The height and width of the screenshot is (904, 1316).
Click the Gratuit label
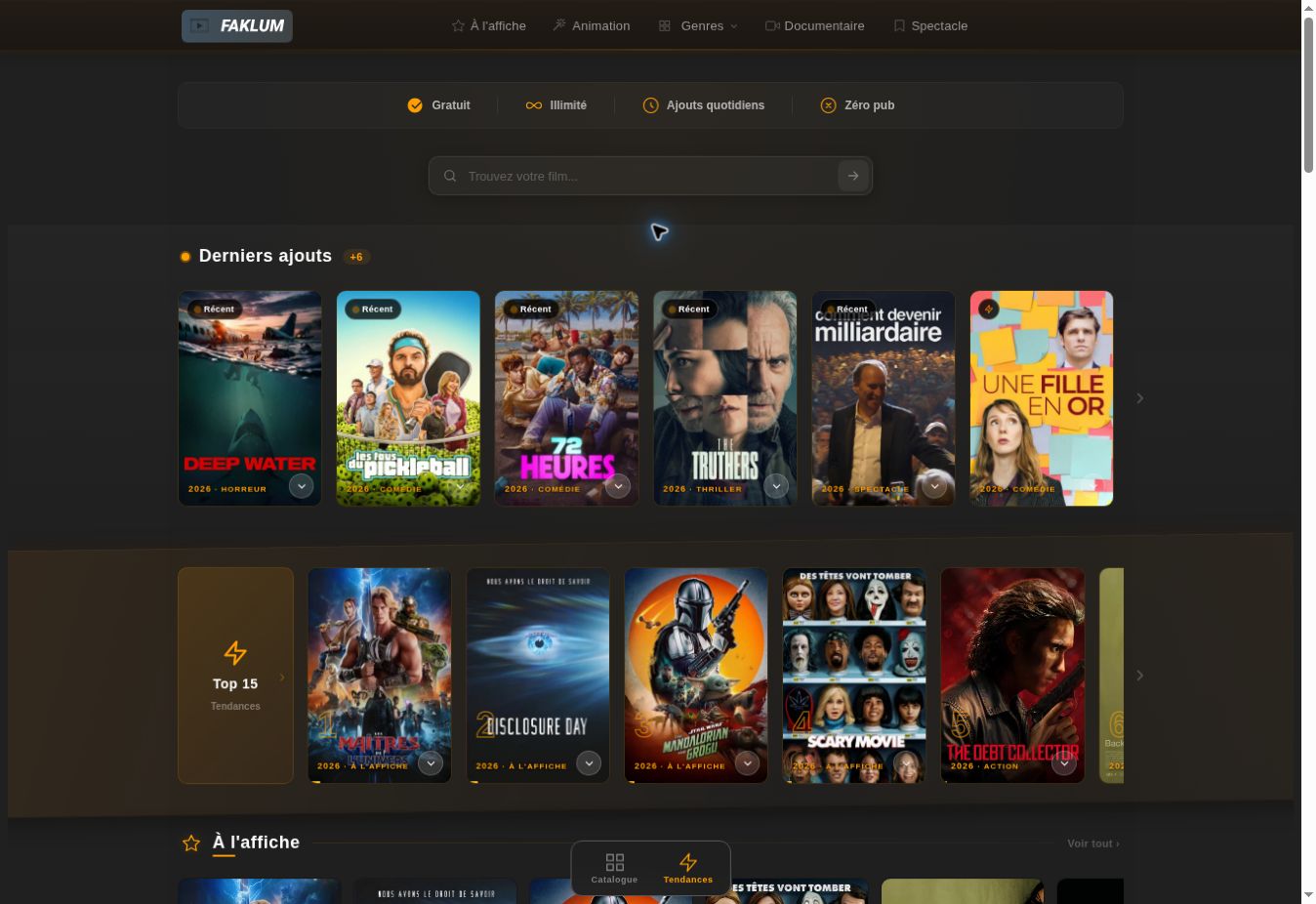point(451,105)
